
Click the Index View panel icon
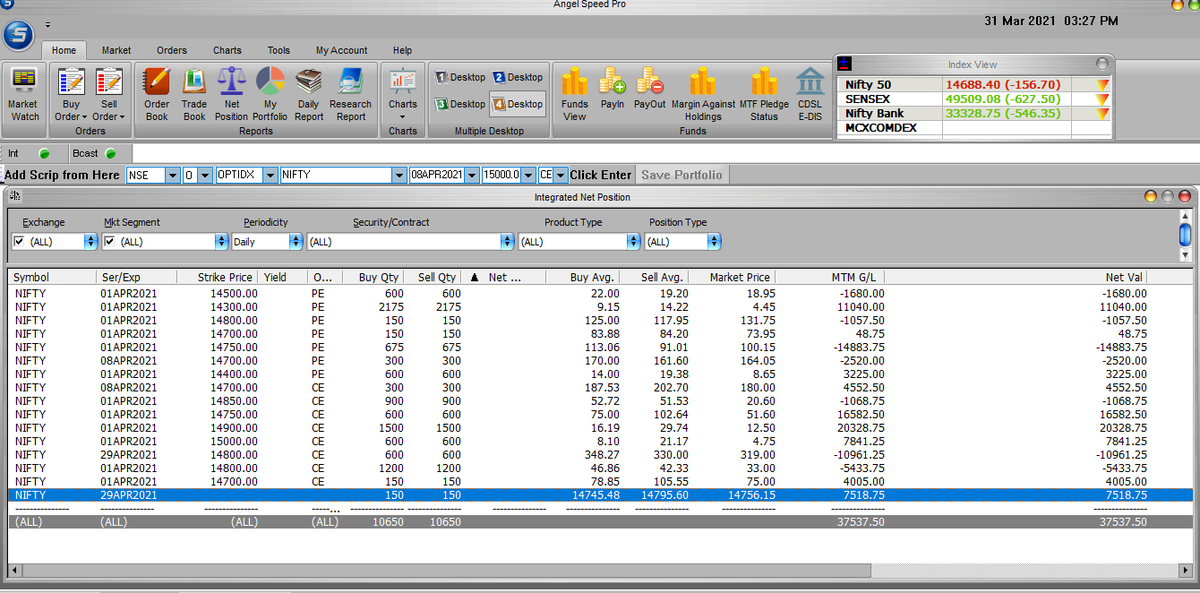click(x=847, y=63)
